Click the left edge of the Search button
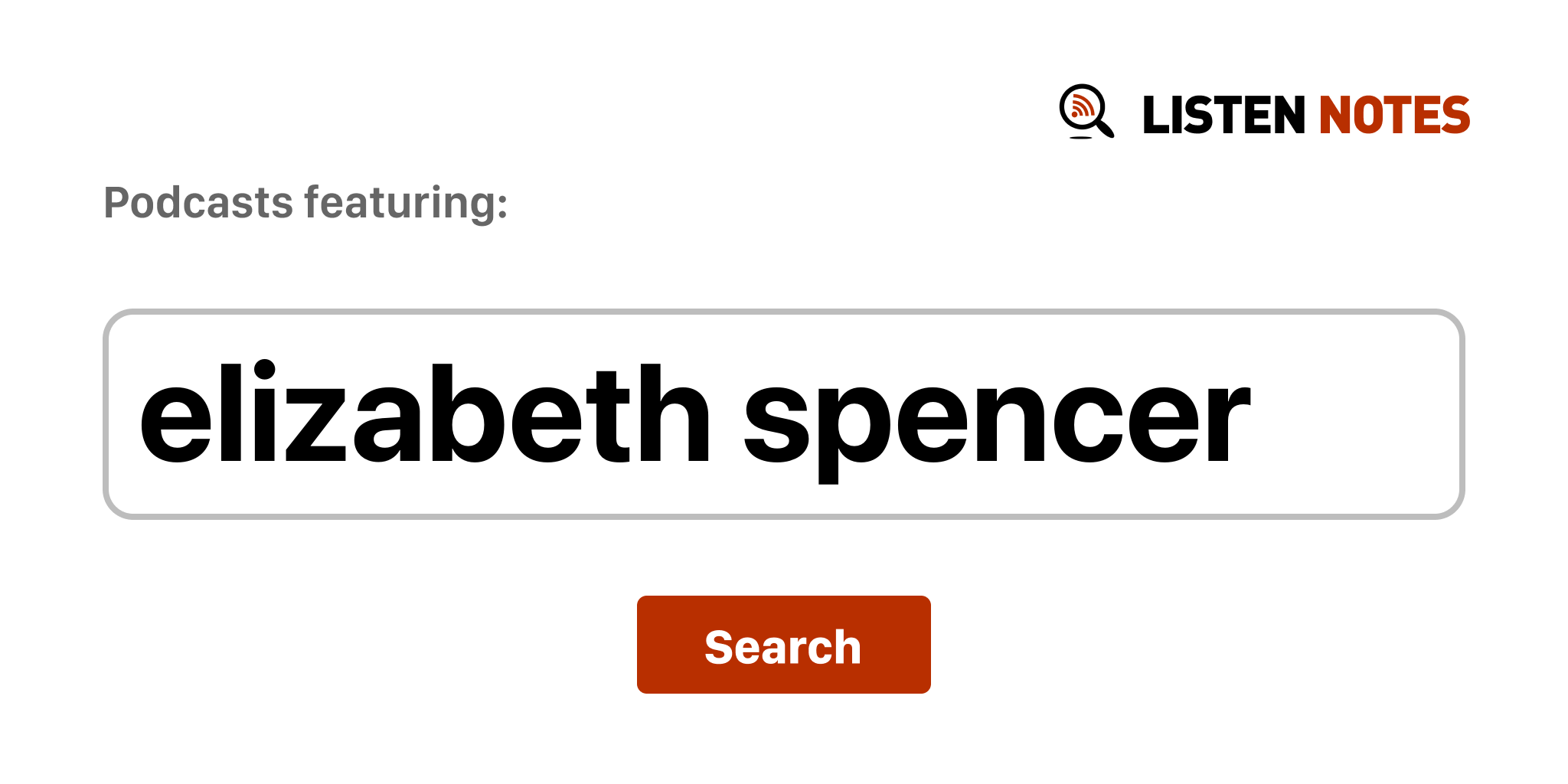 coord(648,645)
